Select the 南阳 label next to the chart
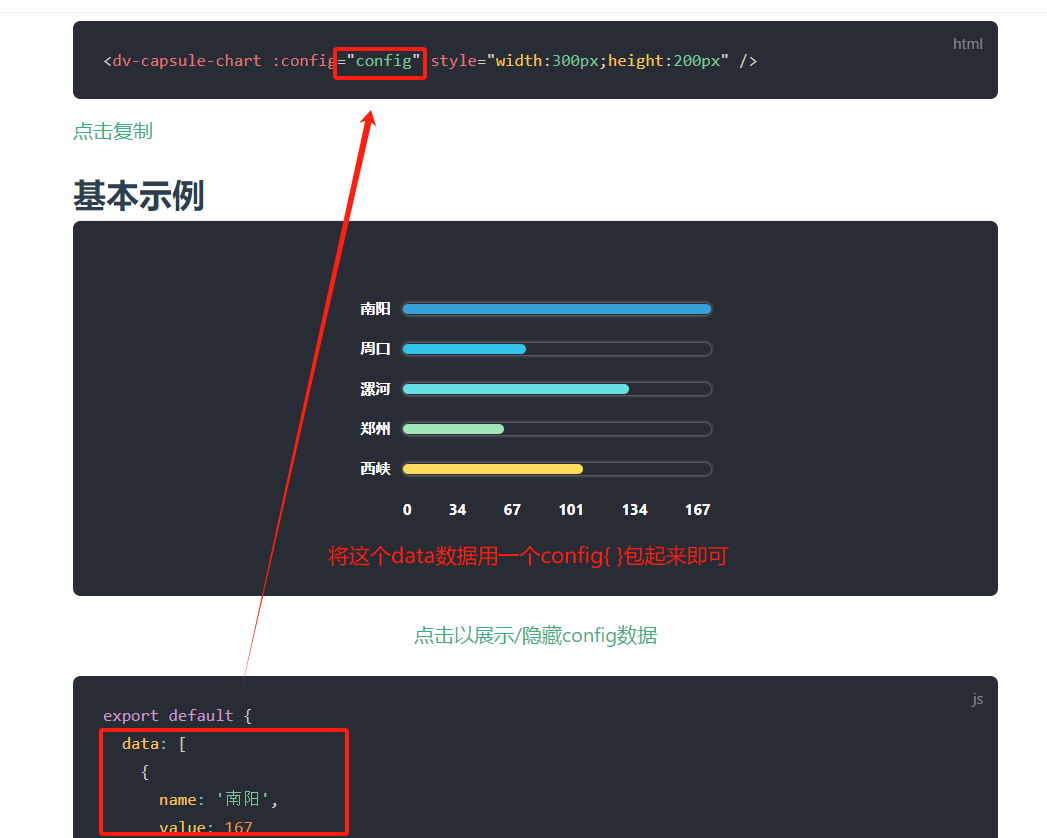1047x838 pixels. click(374, 308)
